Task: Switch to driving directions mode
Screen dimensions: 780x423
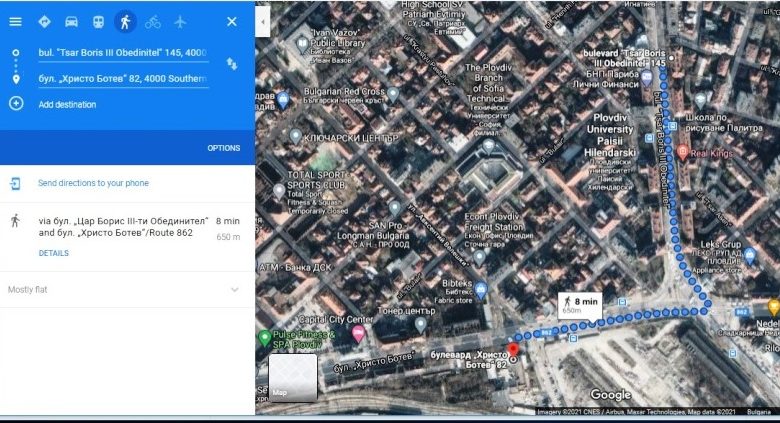Action: pyautogui.click(x=72, y=22)
